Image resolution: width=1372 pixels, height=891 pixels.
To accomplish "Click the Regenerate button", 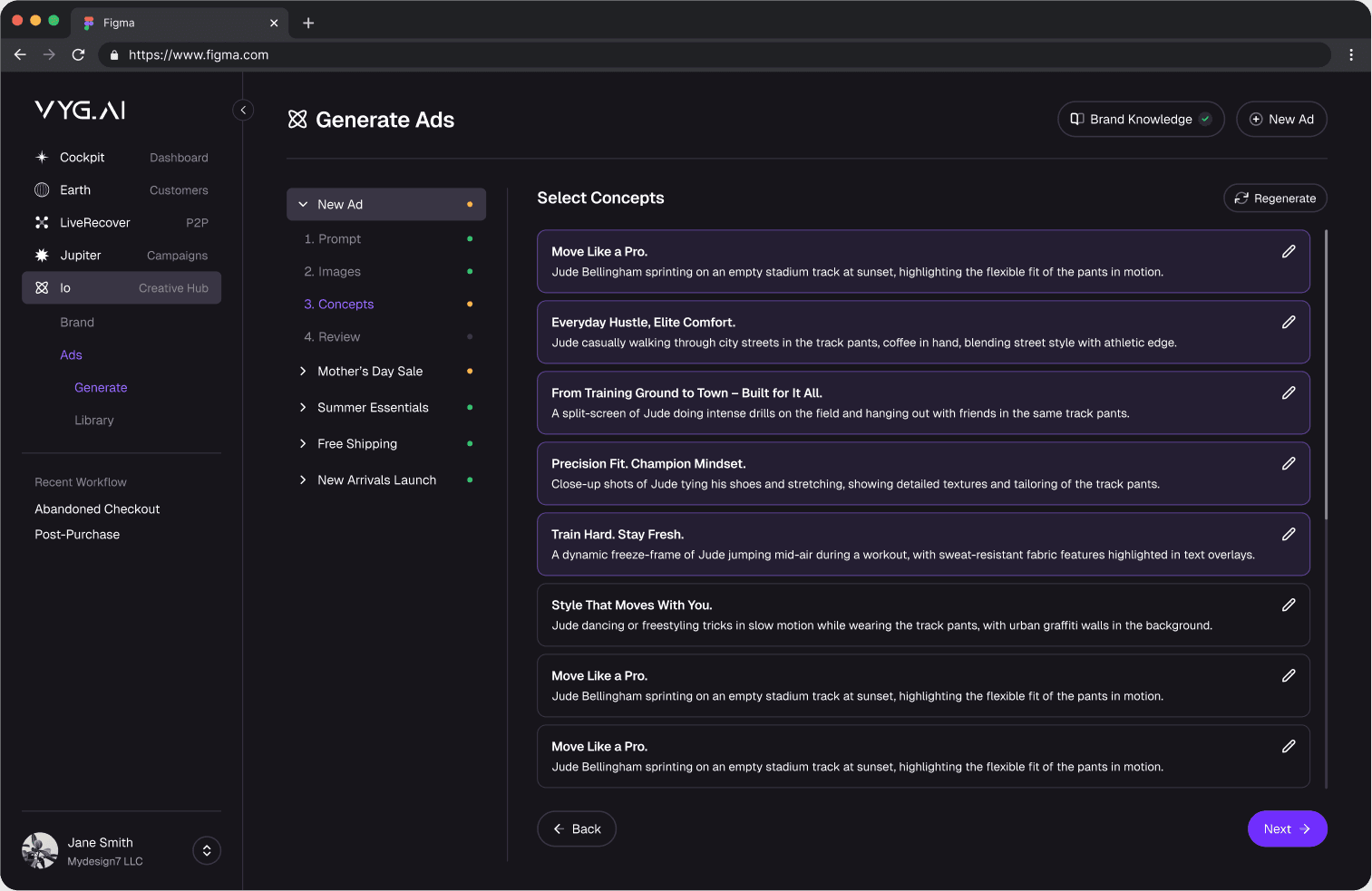I will tap(1274, 199).
